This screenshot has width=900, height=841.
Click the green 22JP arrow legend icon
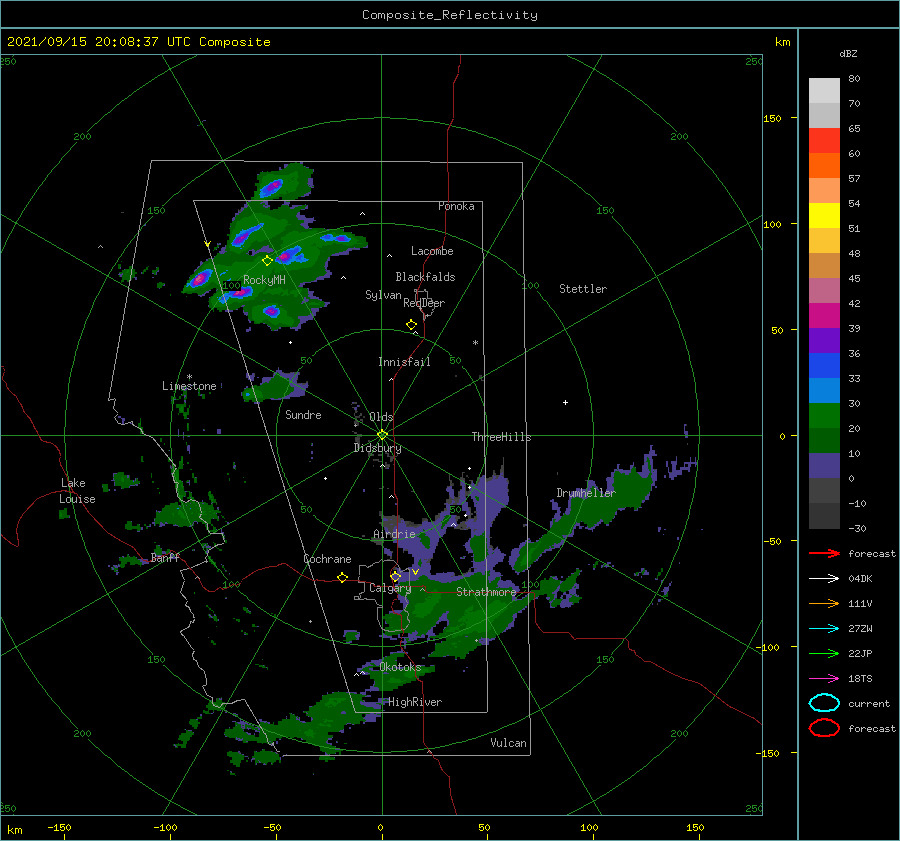(824, 653)
